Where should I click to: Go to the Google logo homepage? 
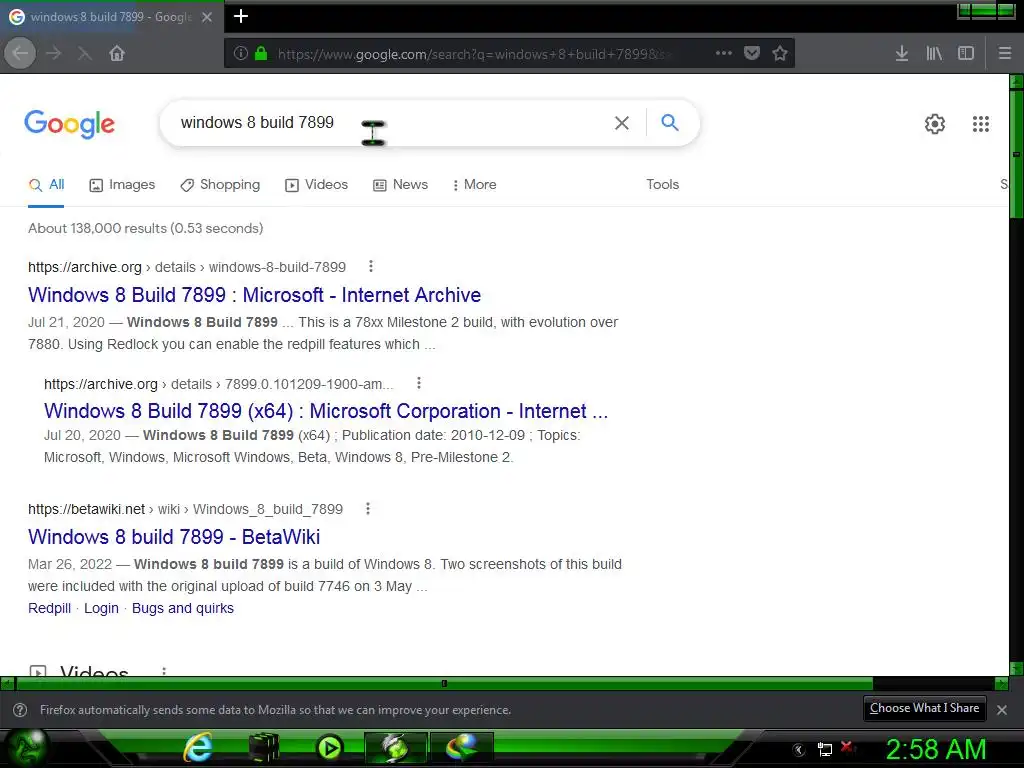click(69, 124)
